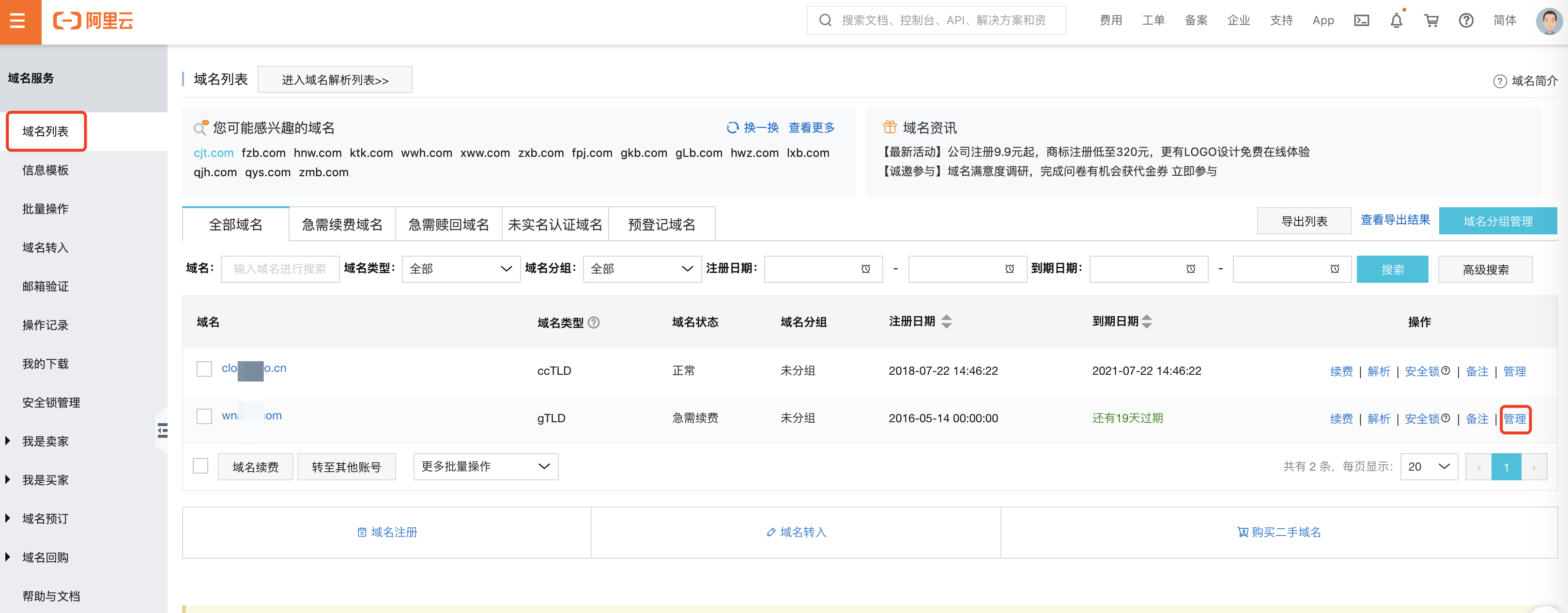
Task: Toggle the select-all checkbox below the table
Action: click(x=200, y=466)
